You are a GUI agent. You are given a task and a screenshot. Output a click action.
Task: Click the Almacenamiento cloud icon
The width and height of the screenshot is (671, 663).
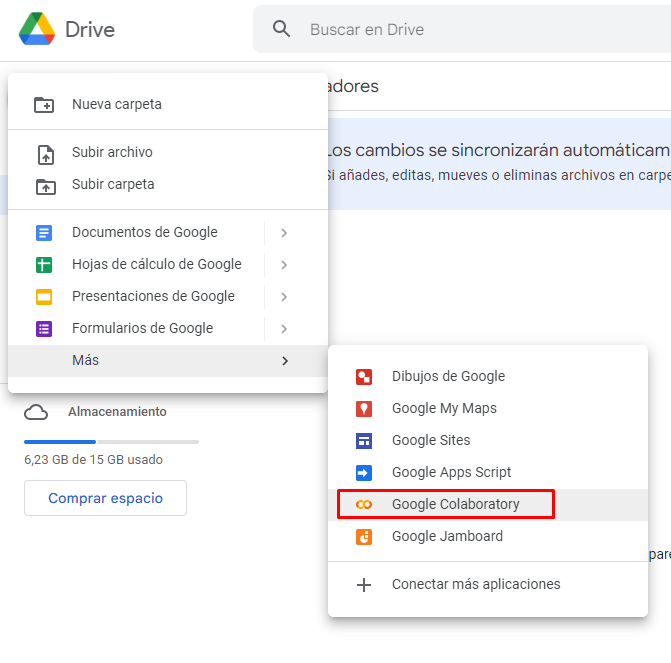click(x=36, y=412)
